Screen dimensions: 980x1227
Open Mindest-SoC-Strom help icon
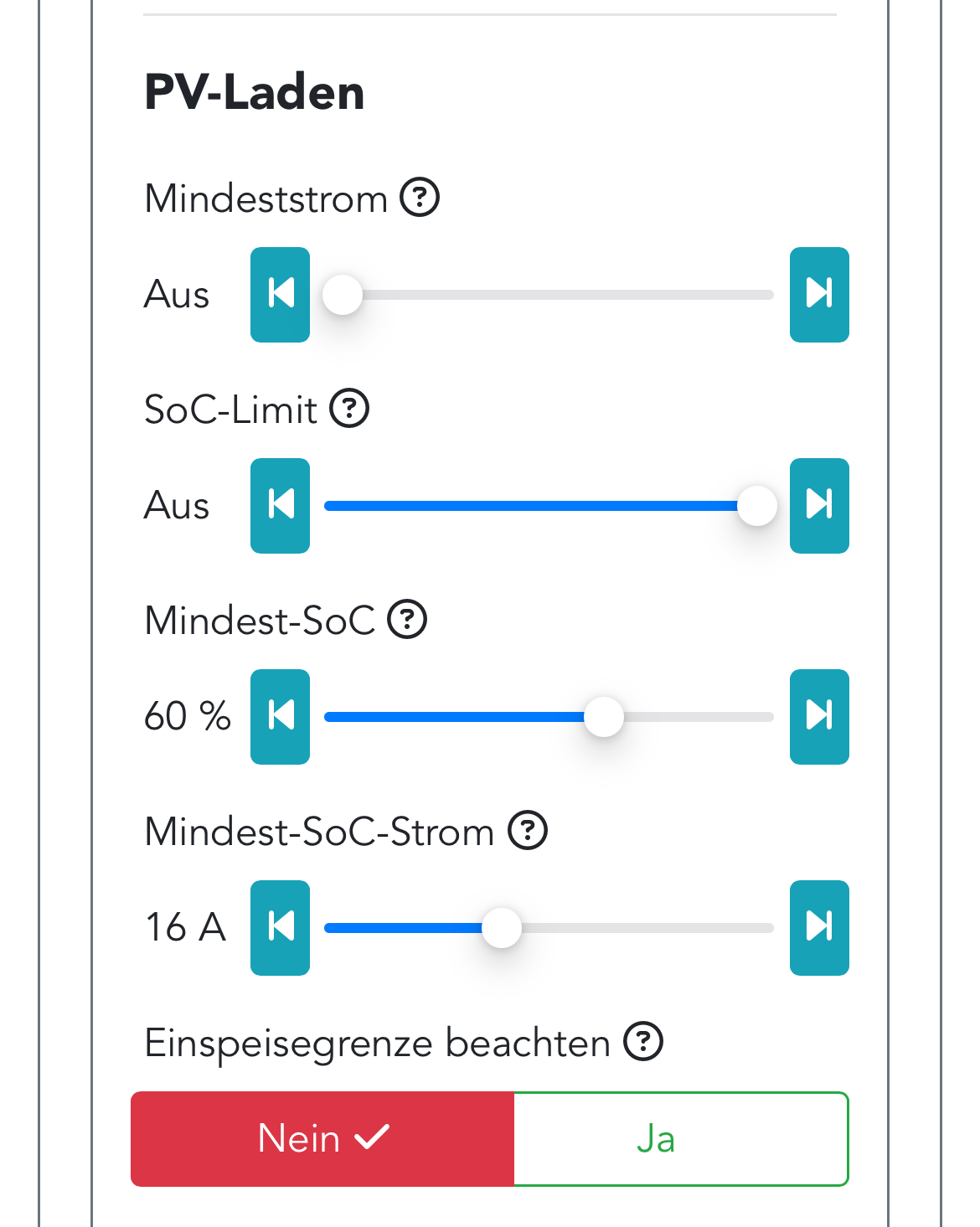[528, 831]
